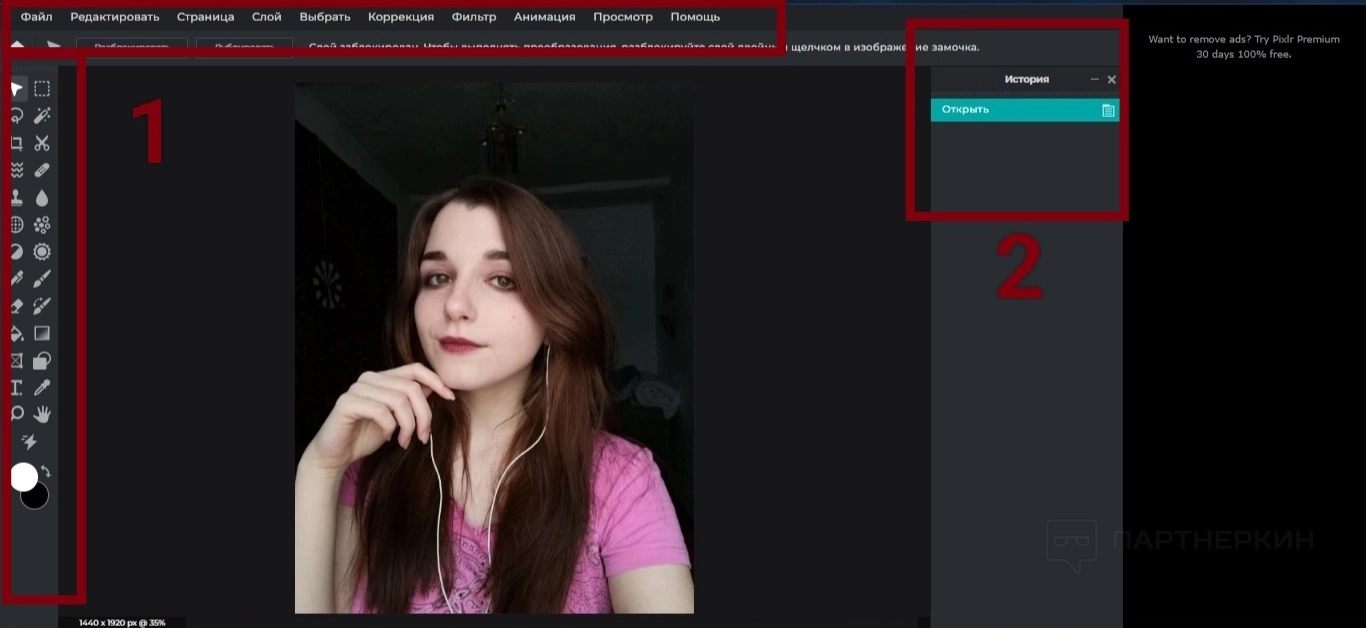The image size is (1366, 628).
Task: Select the Magic Wand tool
Action: [42, 116]
